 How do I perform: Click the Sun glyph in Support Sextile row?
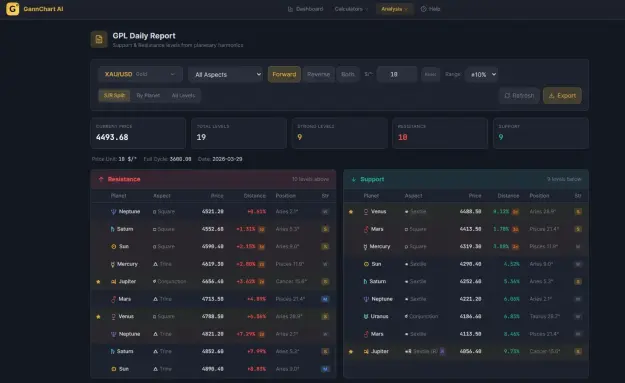[366, 264]
